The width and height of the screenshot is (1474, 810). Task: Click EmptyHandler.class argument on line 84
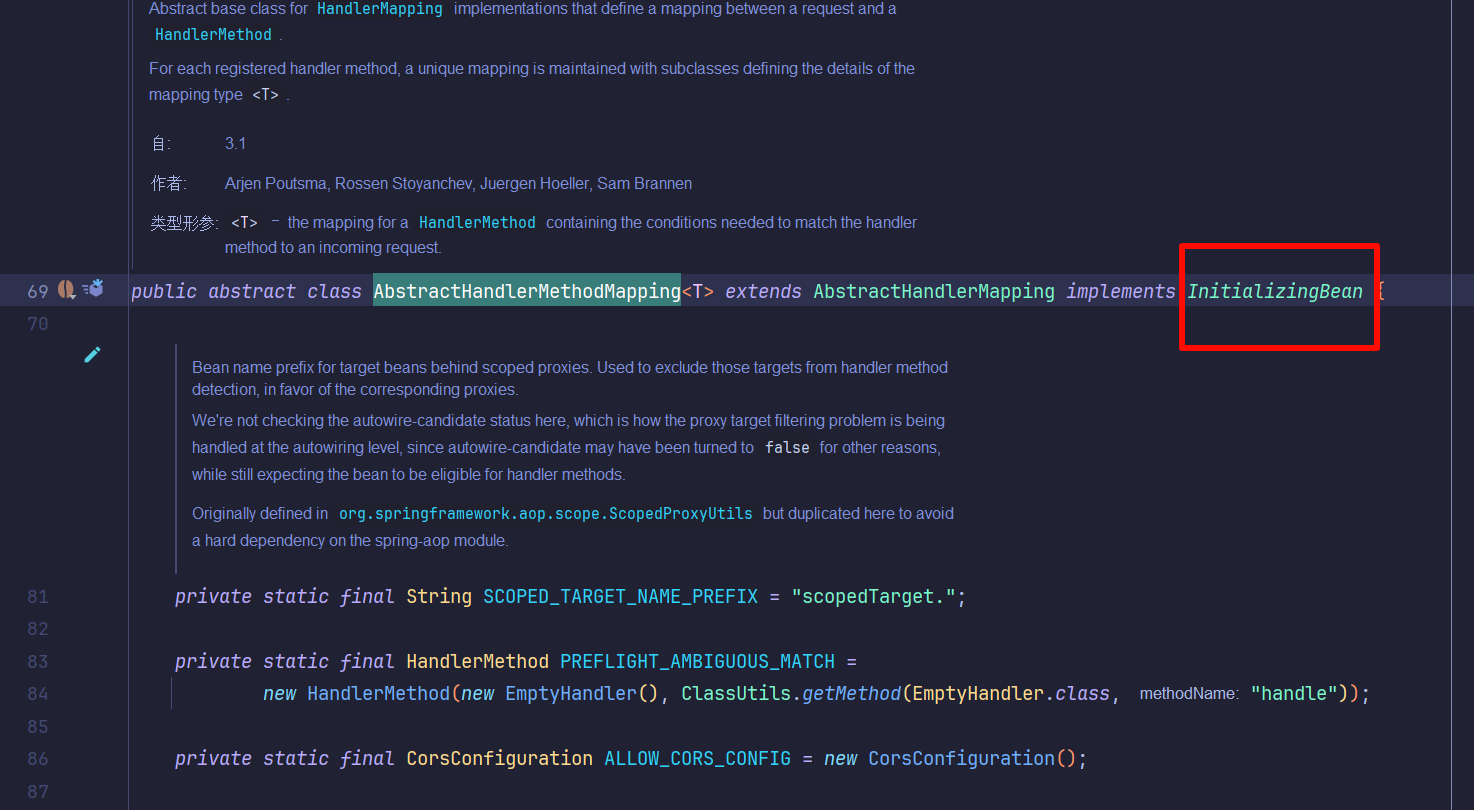(x=1011, y=694)
